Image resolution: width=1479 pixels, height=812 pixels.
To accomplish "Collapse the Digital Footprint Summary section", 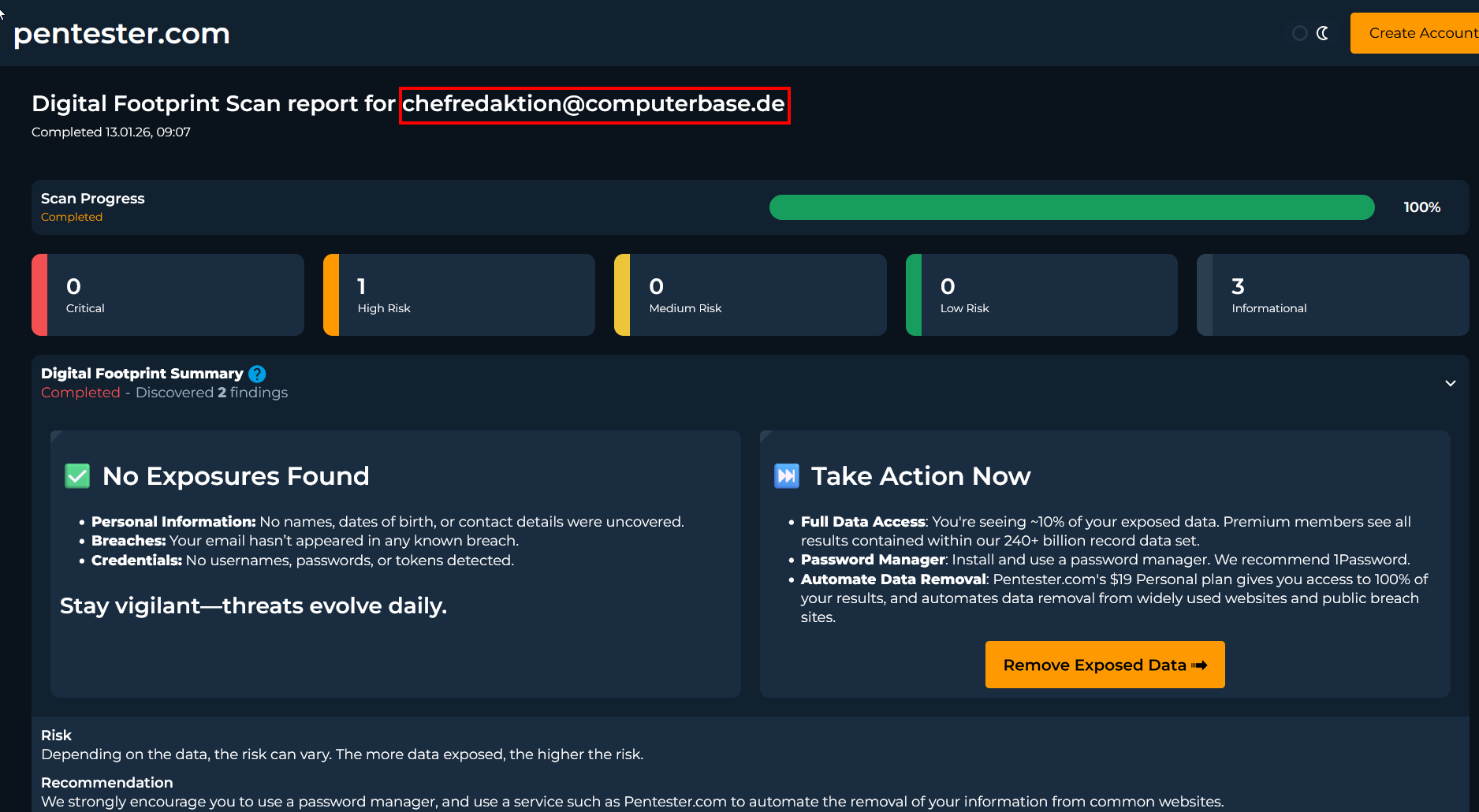I will (1451, 383).
